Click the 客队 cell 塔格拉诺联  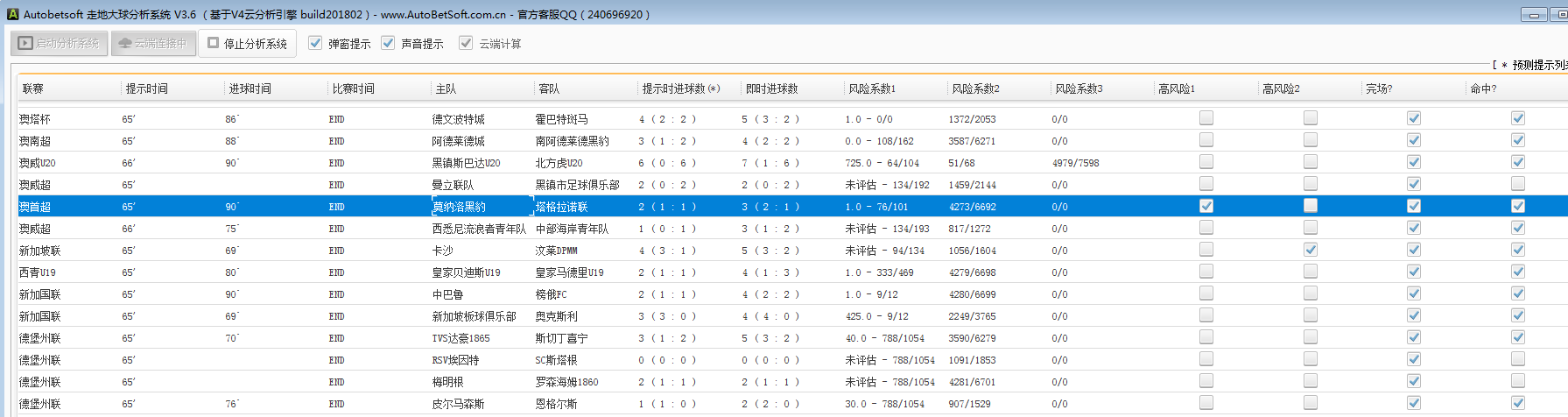[x=561, y=207]
